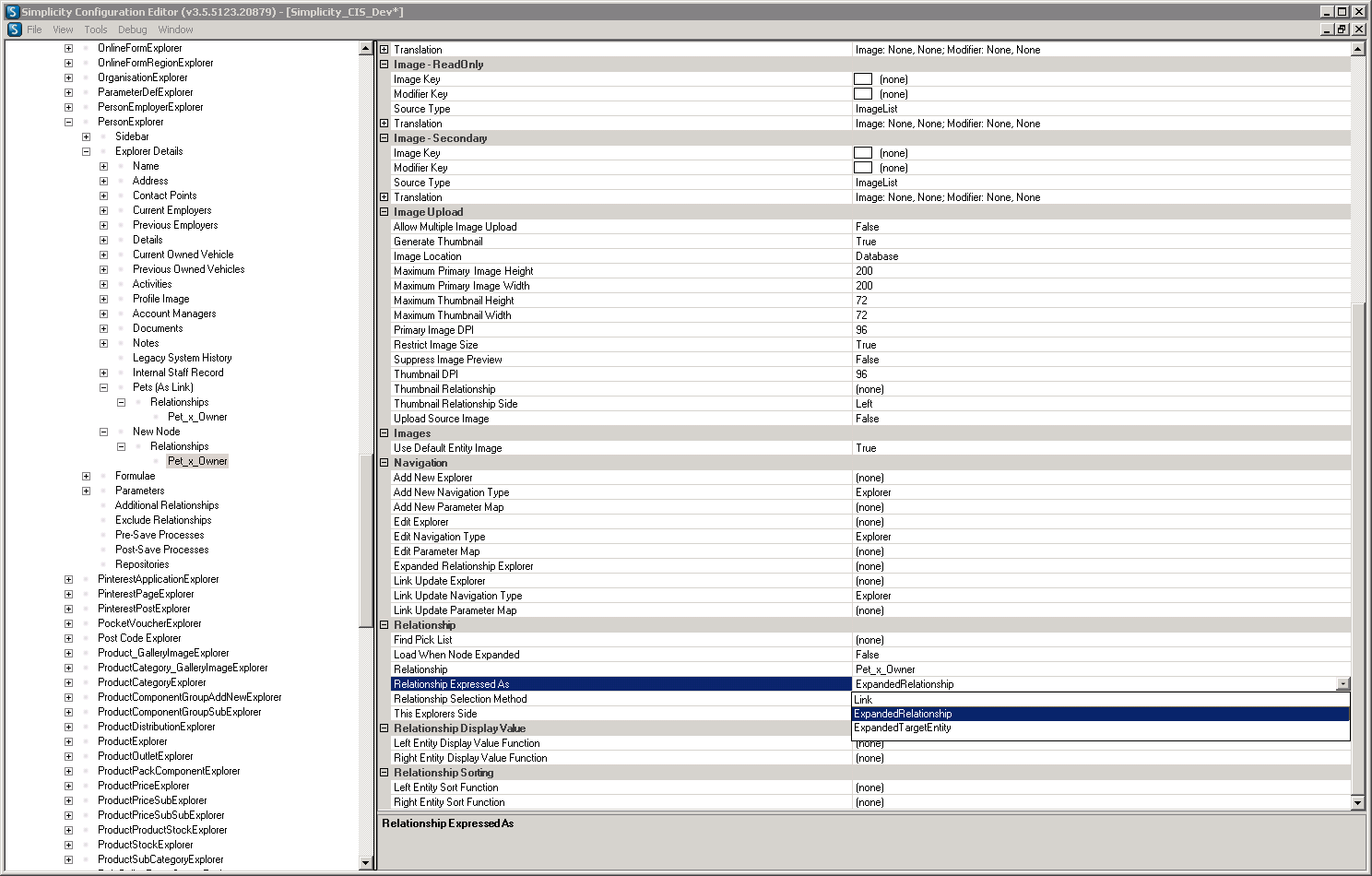The width and height of the screenshot is (1372, 876).
Task: Click the tree panel scroll up arrow
Action: pos(365,48)
